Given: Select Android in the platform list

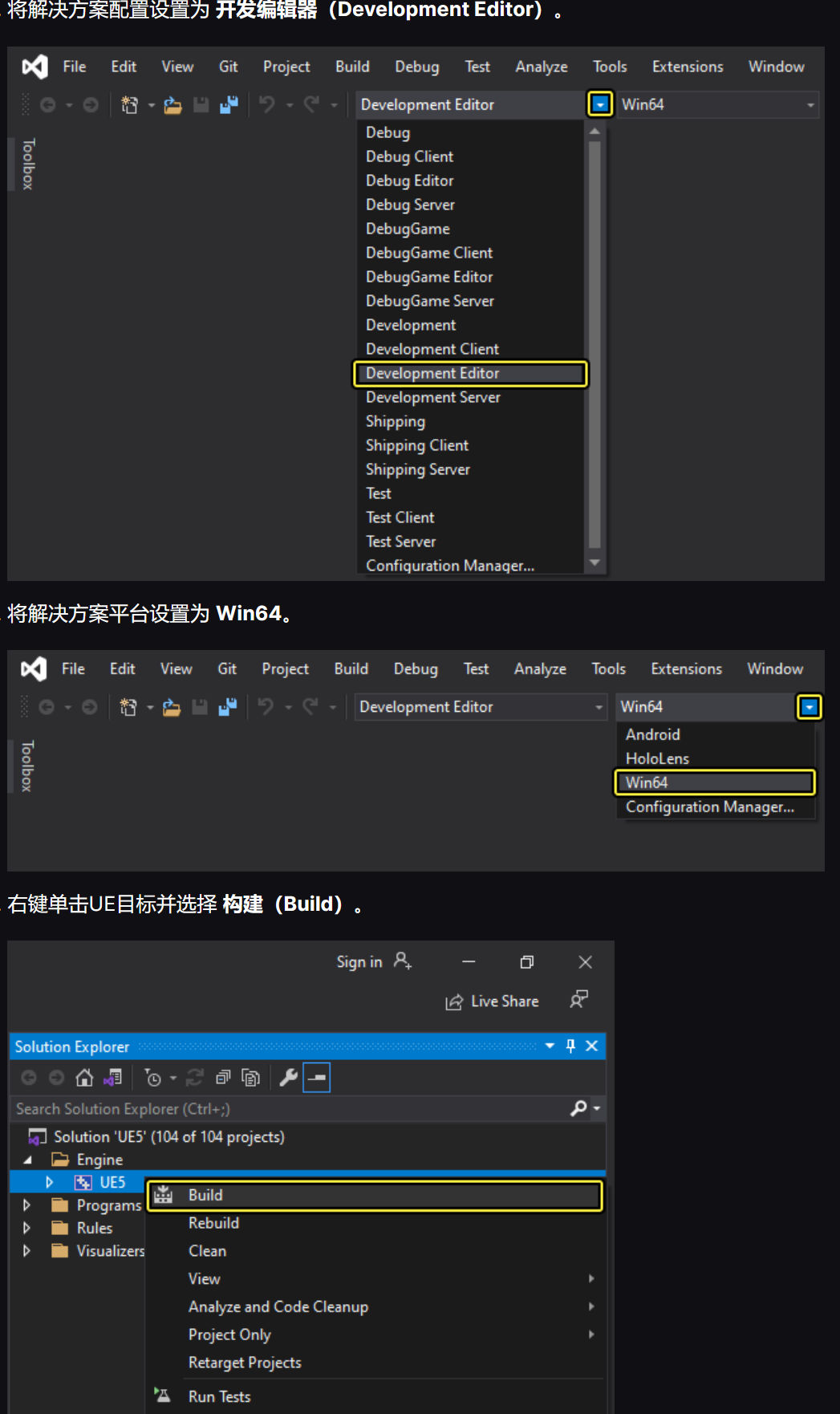Looking at the screenshot, I should point(715,734).
